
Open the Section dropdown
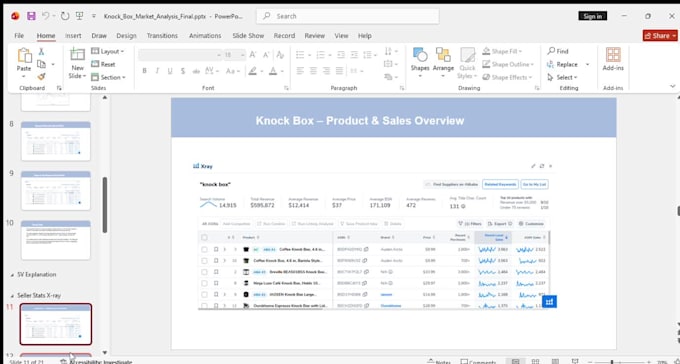click(x=108, y=77)
